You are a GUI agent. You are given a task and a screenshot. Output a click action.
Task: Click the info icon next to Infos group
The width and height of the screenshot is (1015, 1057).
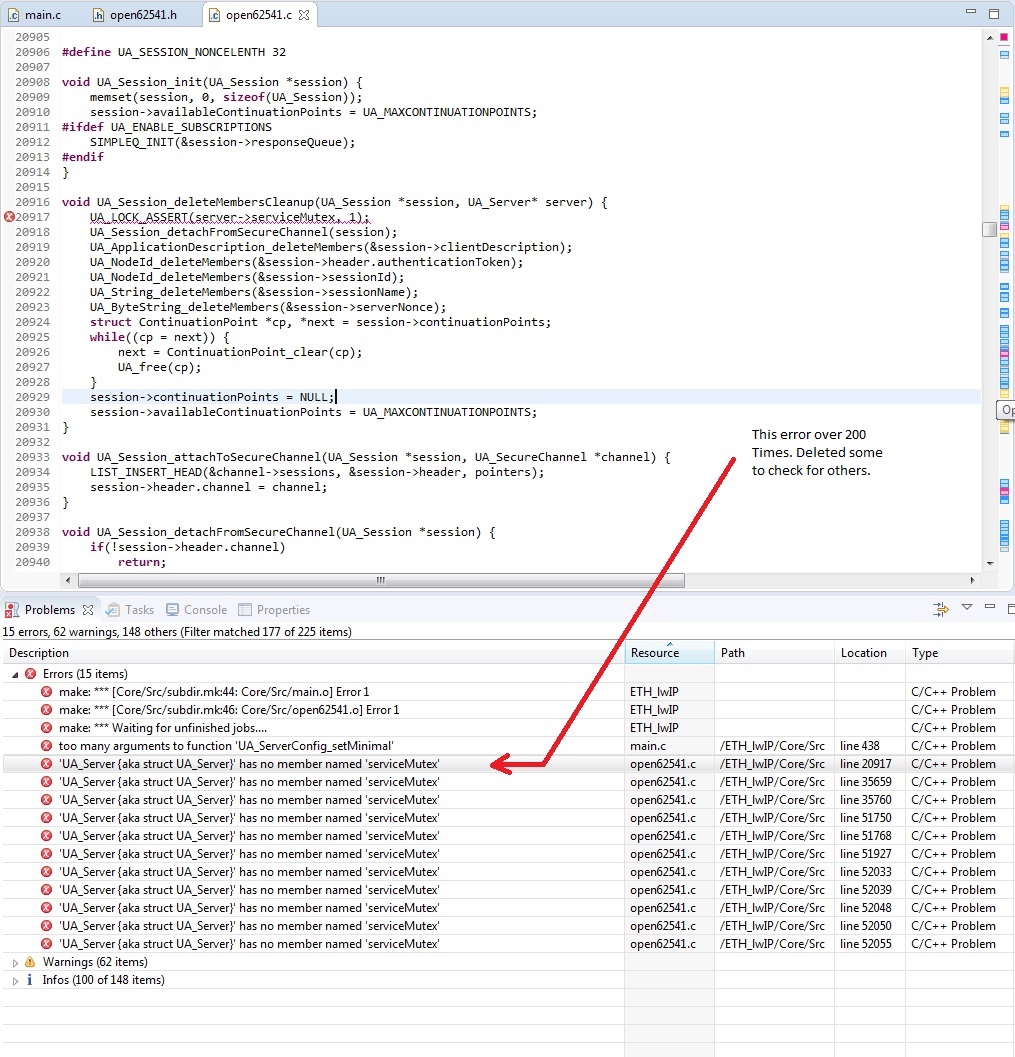[29, 980]
